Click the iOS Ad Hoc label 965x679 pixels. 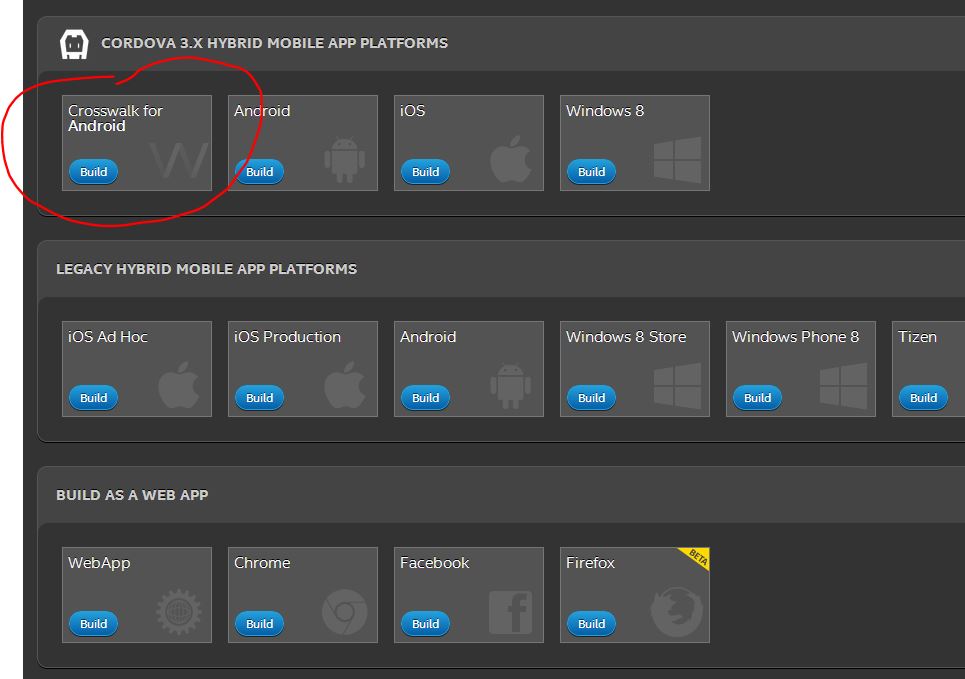click(x=108, y=337)
